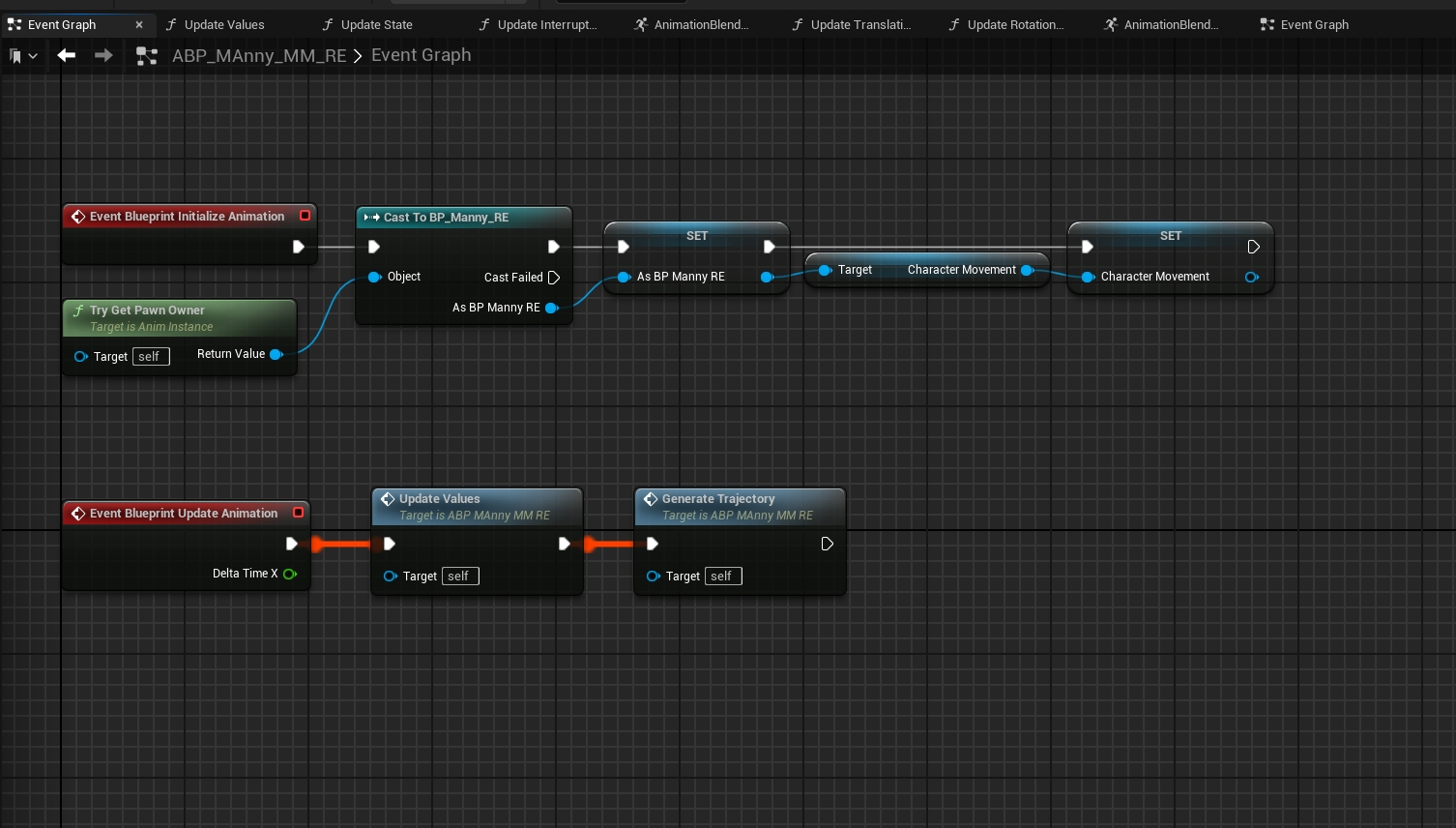Select the Event Blueprint Initialize Animation node title

tap(187, 217)
